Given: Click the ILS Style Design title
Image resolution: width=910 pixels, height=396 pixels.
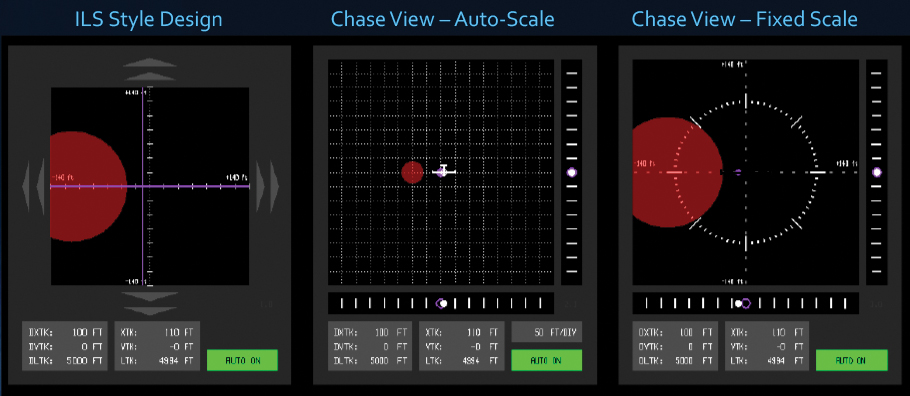Looking at the screenshot, I should pyautogui.click(x=149, y=19).
